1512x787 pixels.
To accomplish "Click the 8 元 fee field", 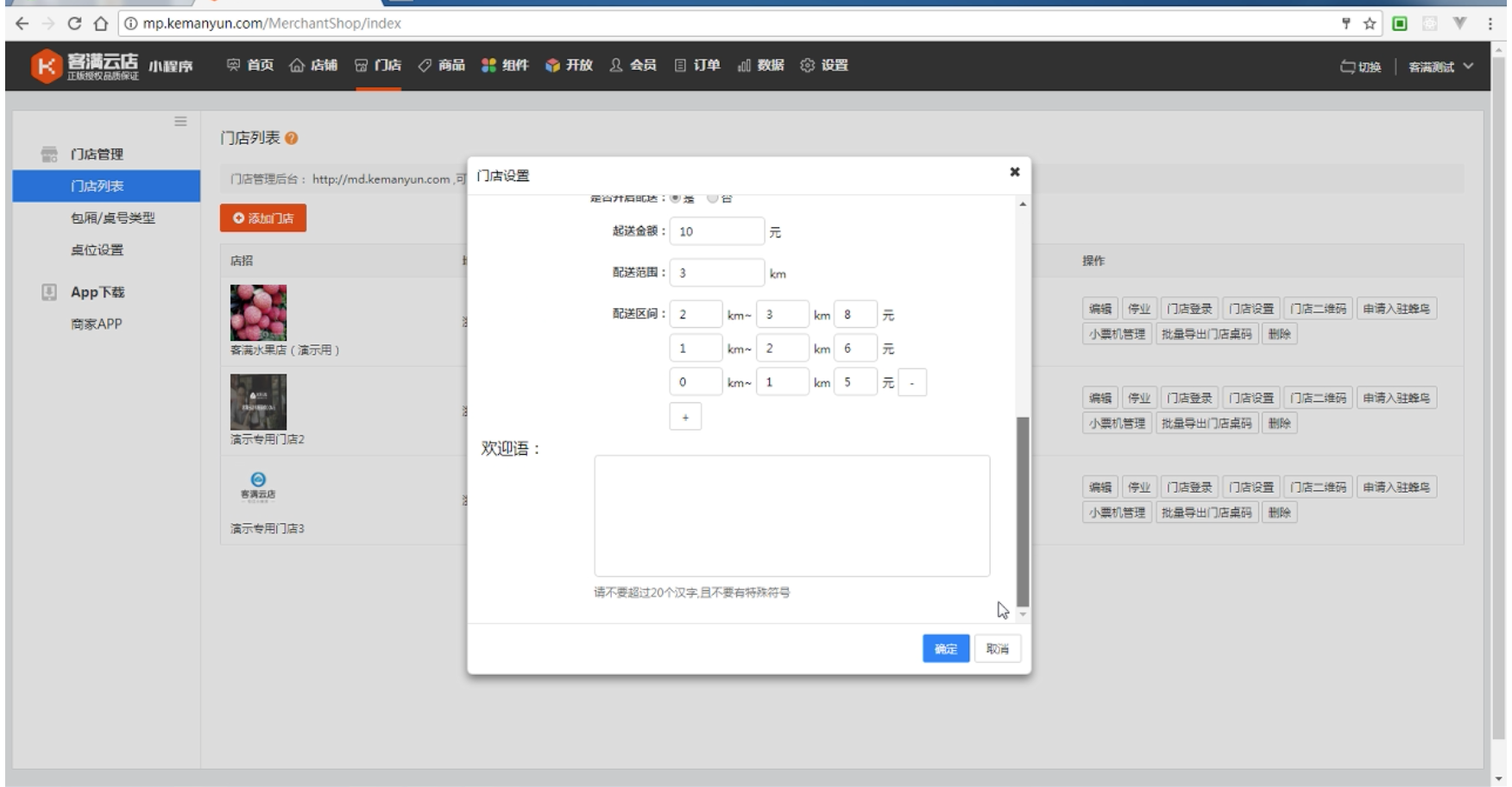I will coord(855,314).
